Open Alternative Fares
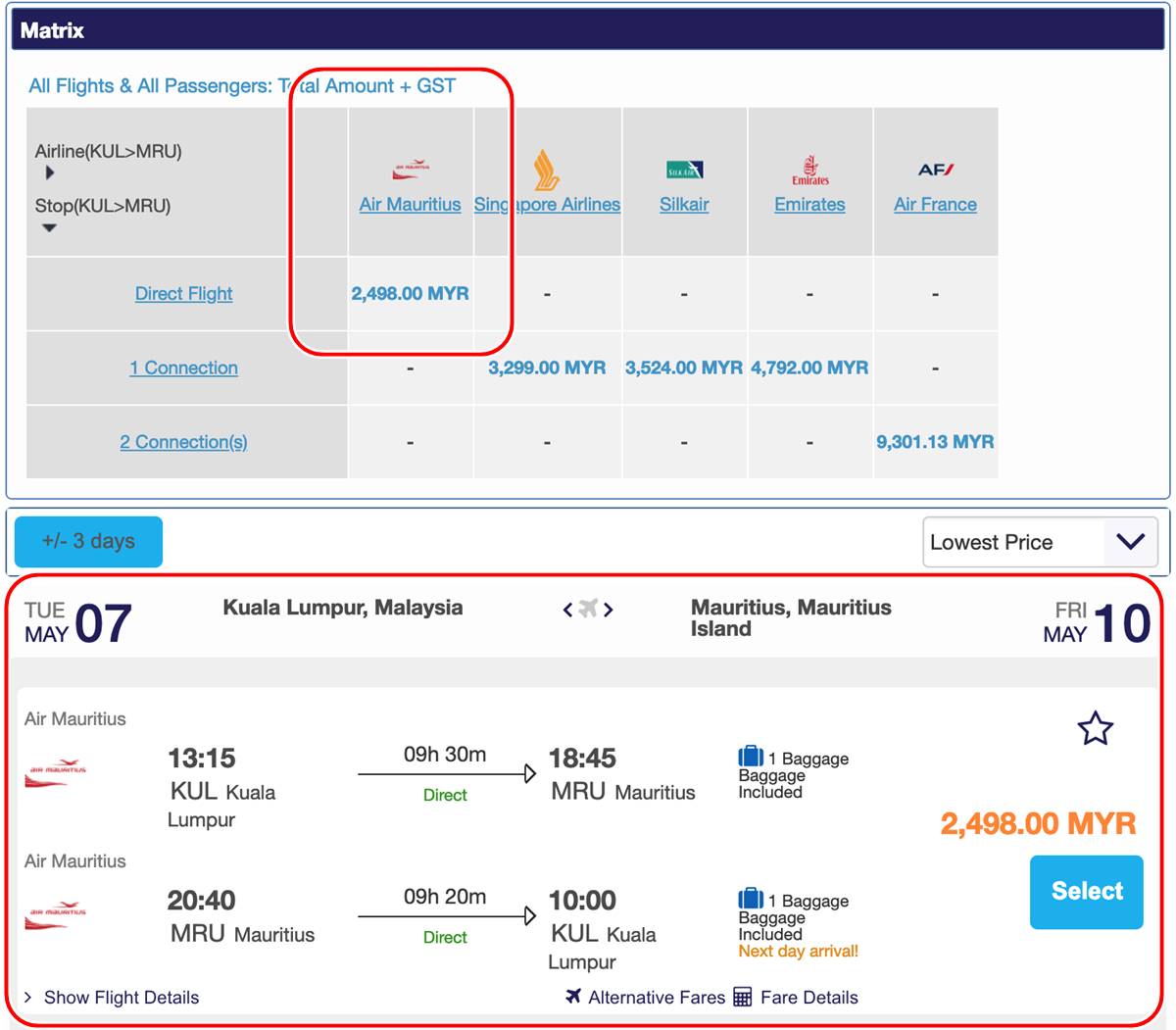Viewport: 1176px width, 1030px height. pyautogui.click(x=646, y=998)
